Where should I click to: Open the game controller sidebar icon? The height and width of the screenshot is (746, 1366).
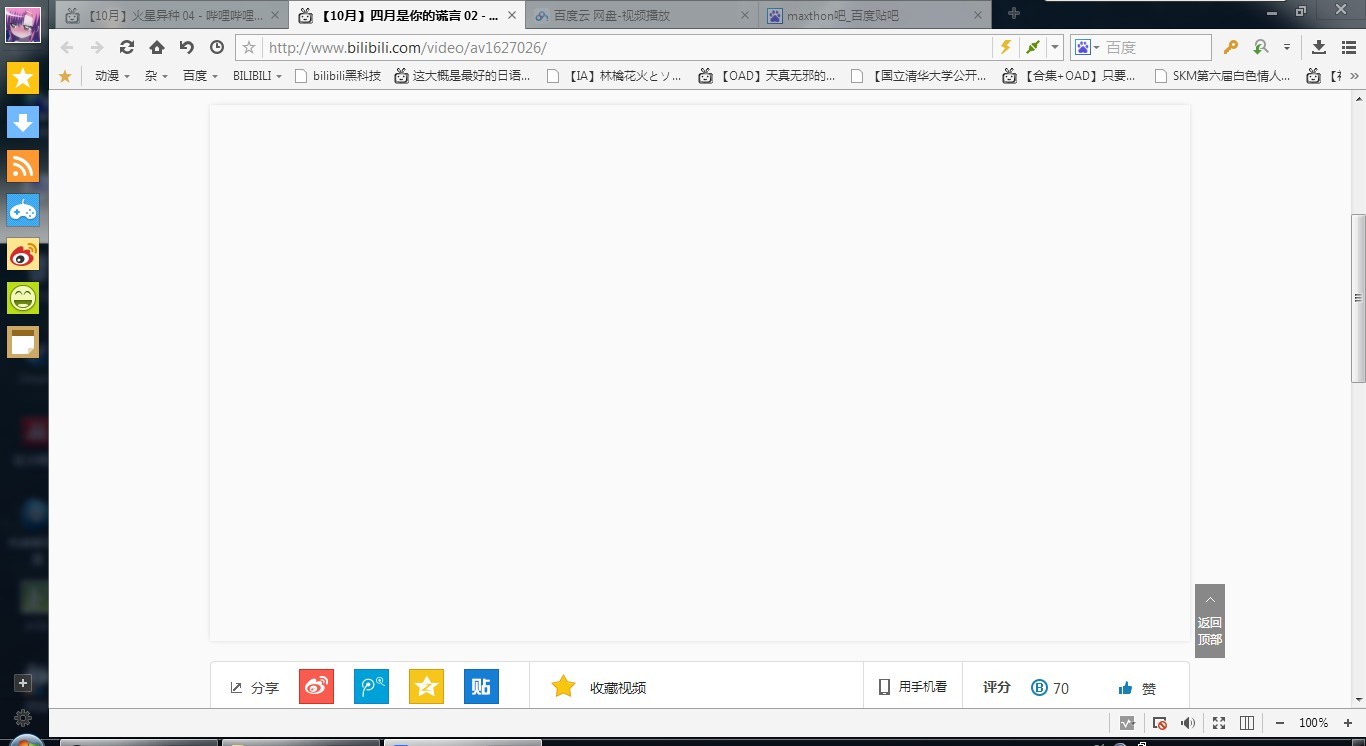point(23,210)
